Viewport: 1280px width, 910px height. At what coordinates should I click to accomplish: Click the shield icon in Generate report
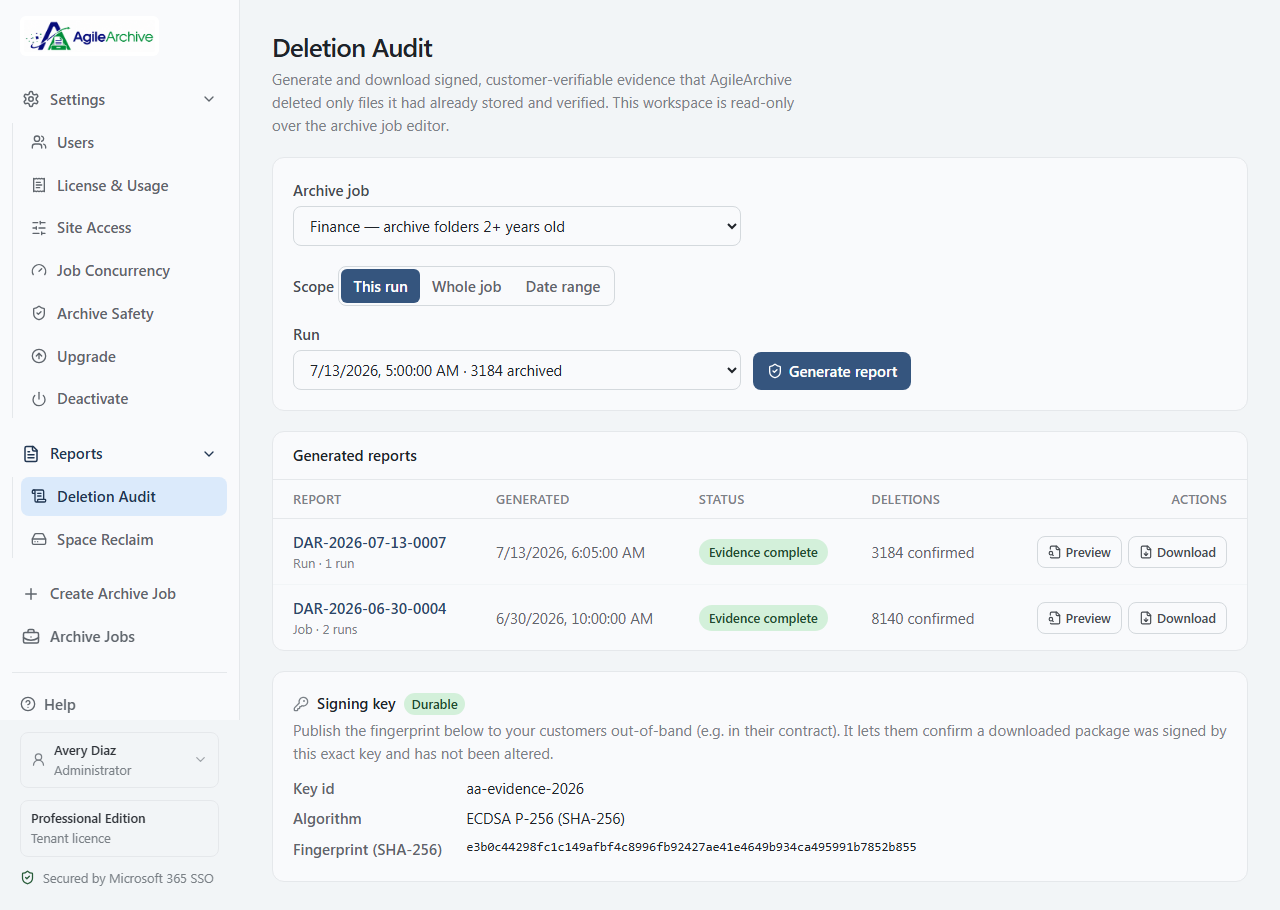[775, 371]
